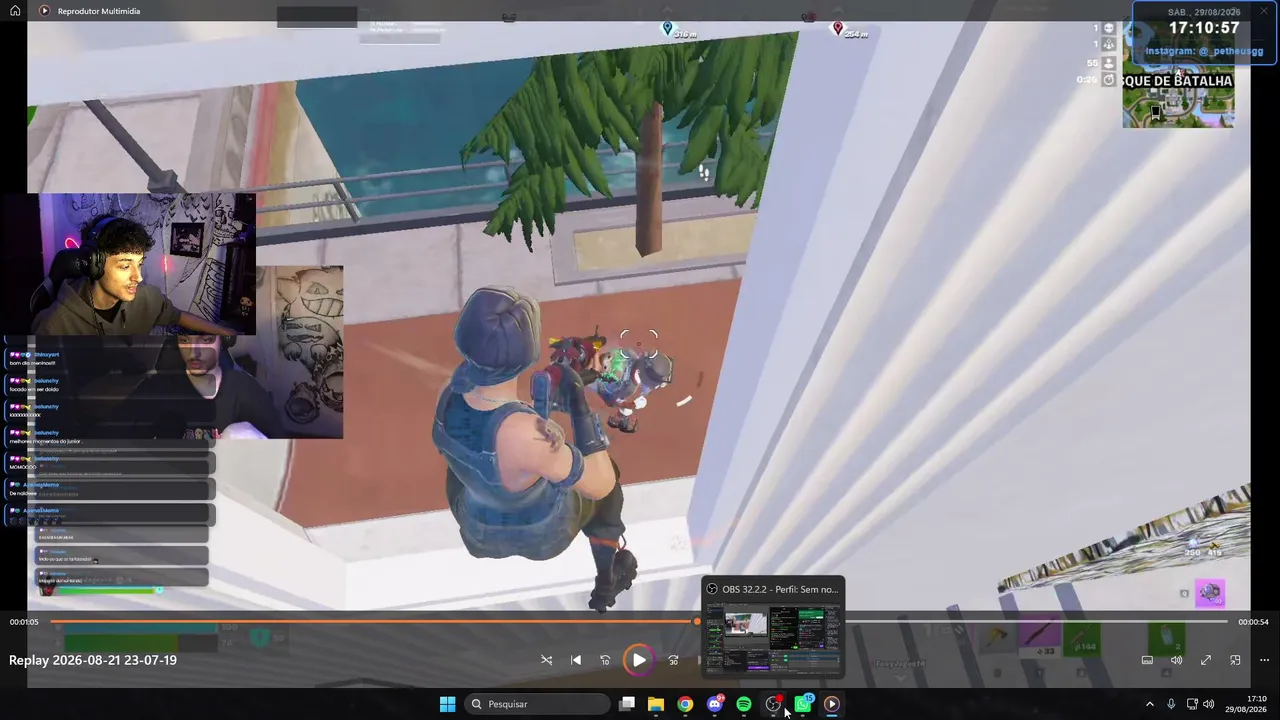Screen dimensions: 1280x720
Task: Click the Pesquisar taskbar search box
Action: [x=537, y=704]
